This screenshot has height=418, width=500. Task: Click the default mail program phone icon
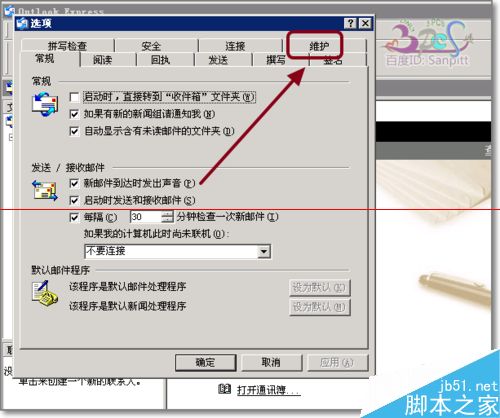click(x=45, y=293)
